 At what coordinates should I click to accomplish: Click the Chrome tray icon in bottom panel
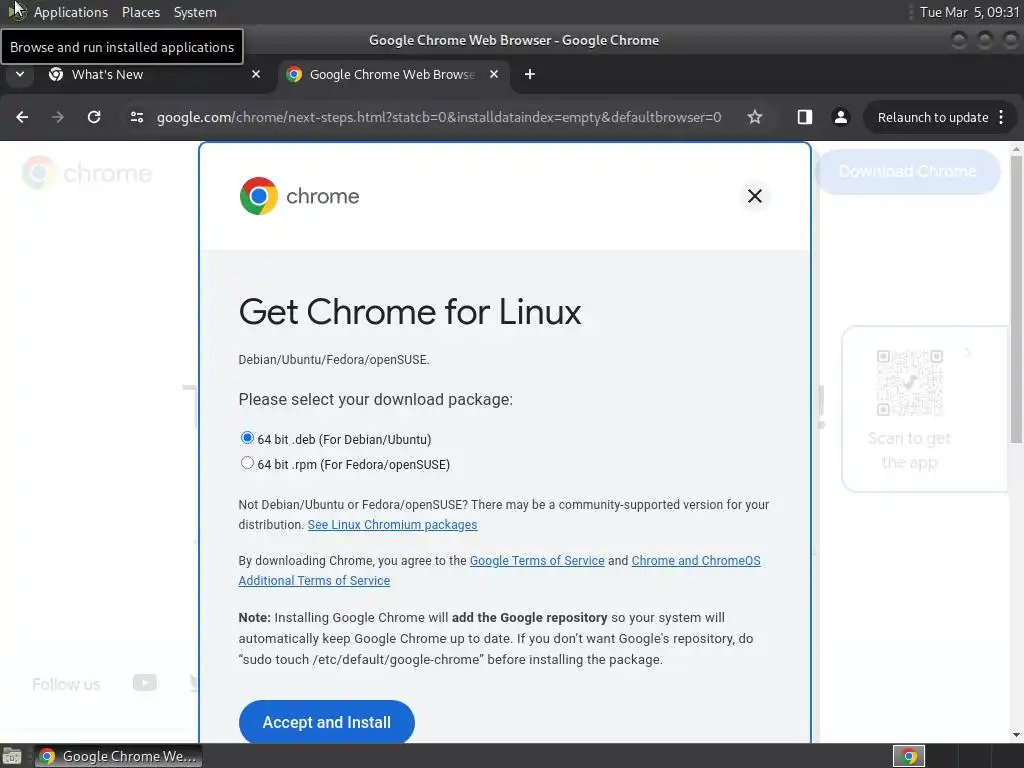pyautogui.click(x=909, y=756)
